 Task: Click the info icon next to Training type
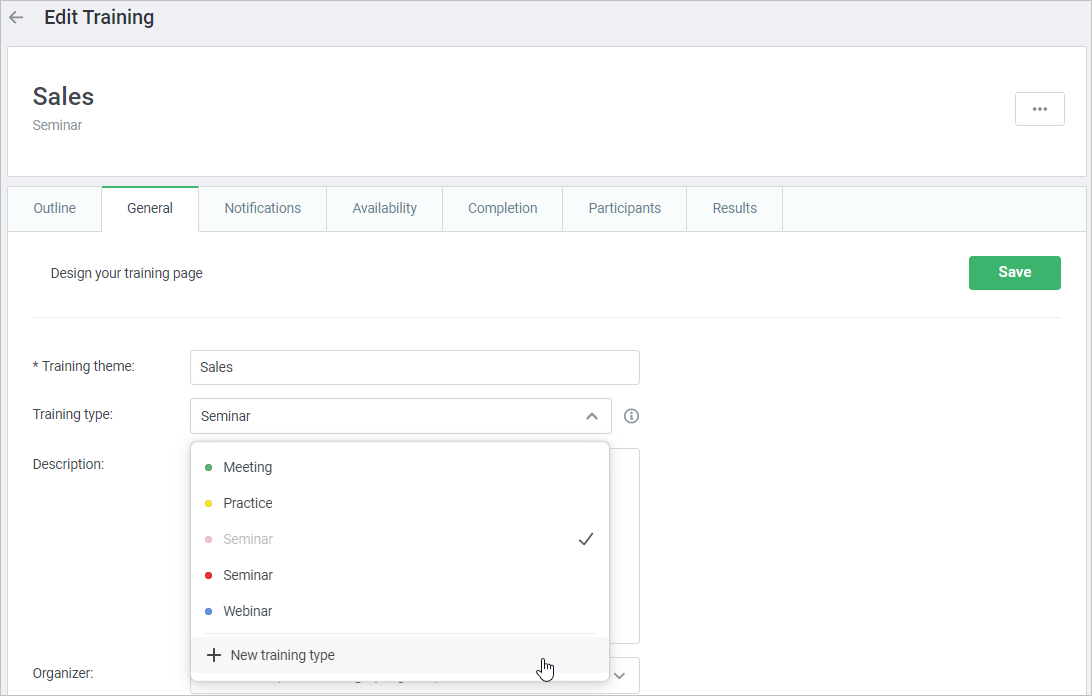(631, 416)
